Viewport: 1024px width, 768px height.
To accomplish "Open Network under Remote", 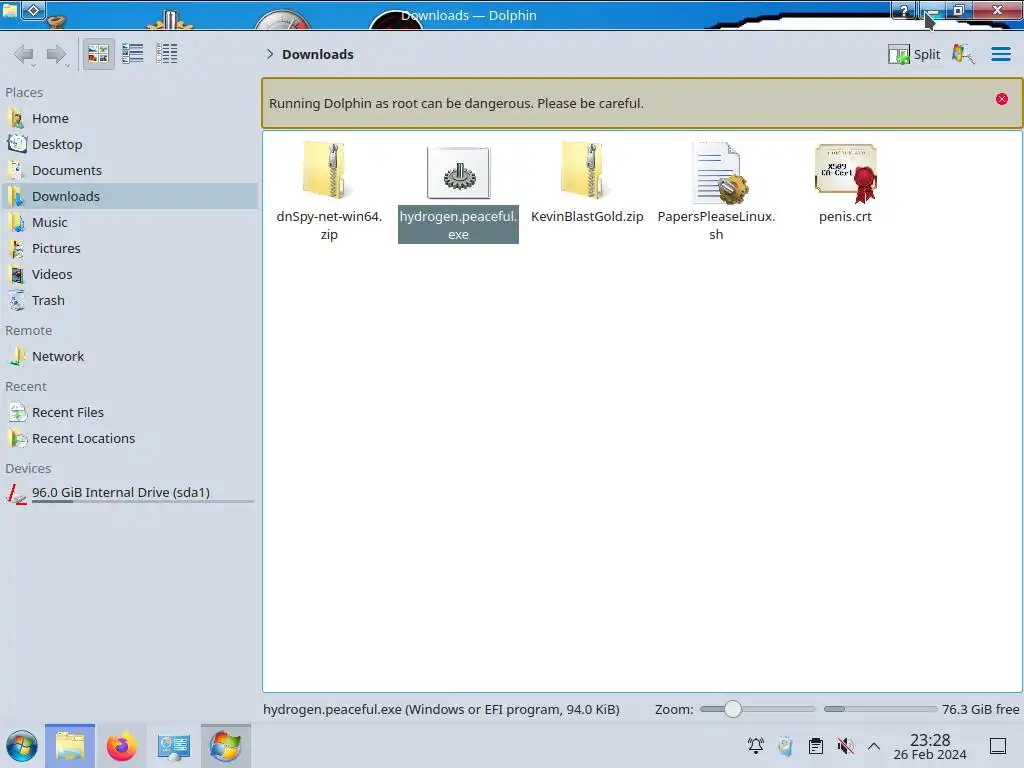I will pyautogui.click(x=131, y=357).
